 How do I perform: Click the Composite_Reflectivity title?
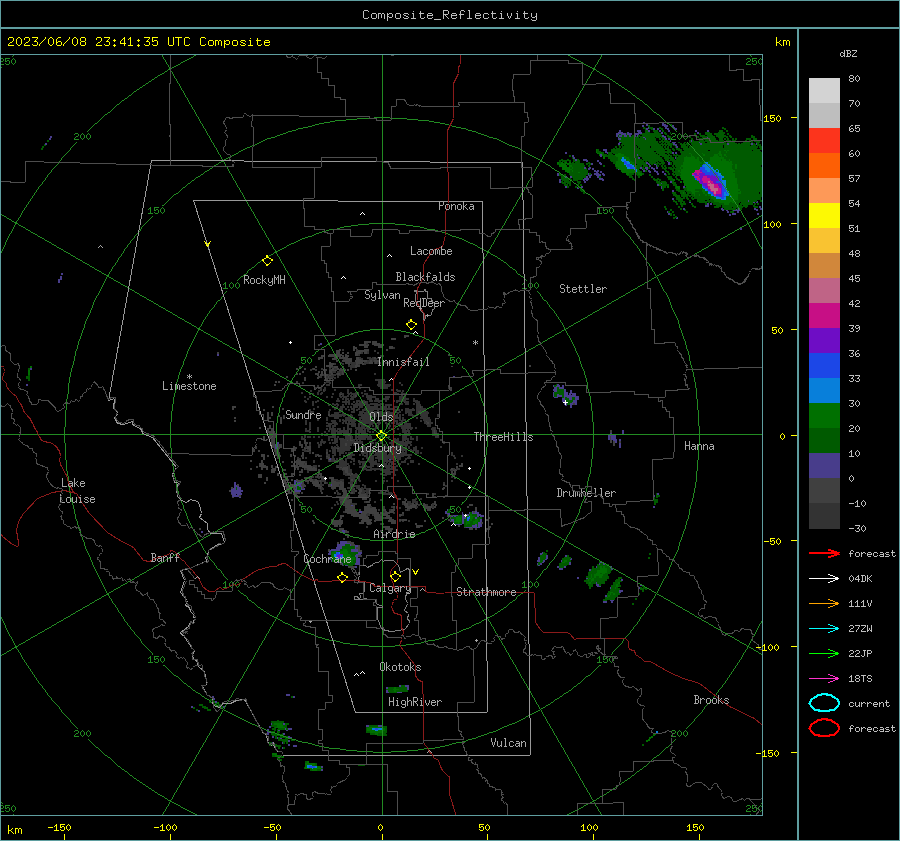pyautogui.click(x=450, y=15)
